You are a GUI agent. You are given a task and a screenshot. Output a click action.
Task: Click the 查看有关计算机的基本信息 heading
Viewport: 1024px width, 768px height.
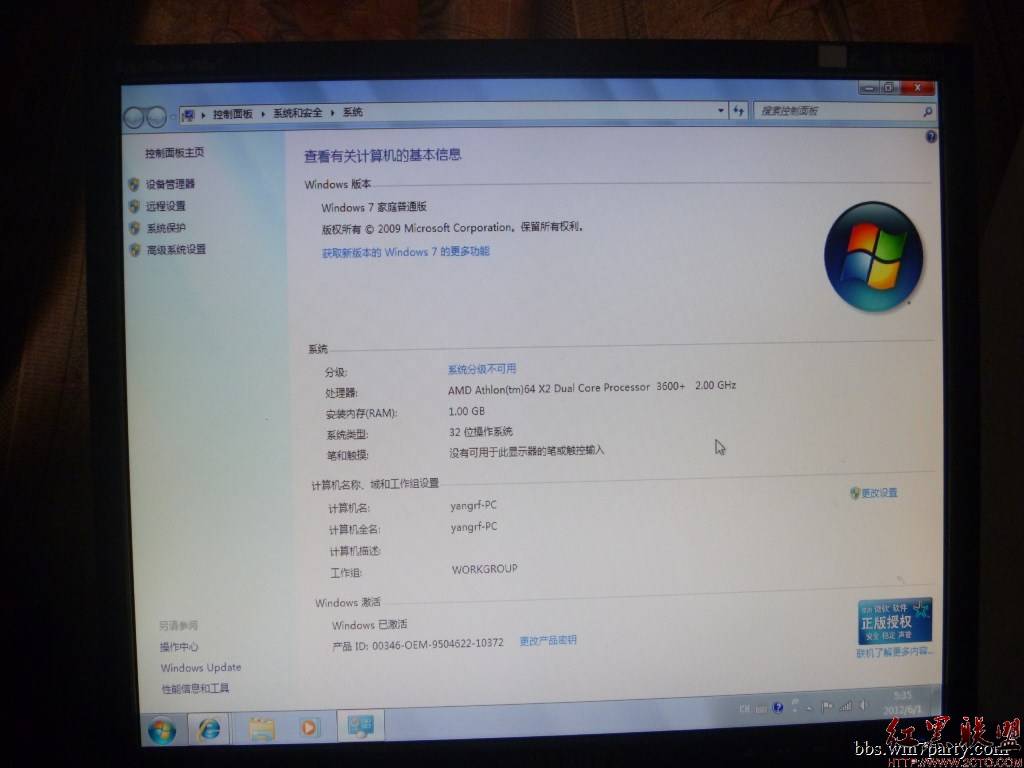pyautogui.click(x=383, y=155)
